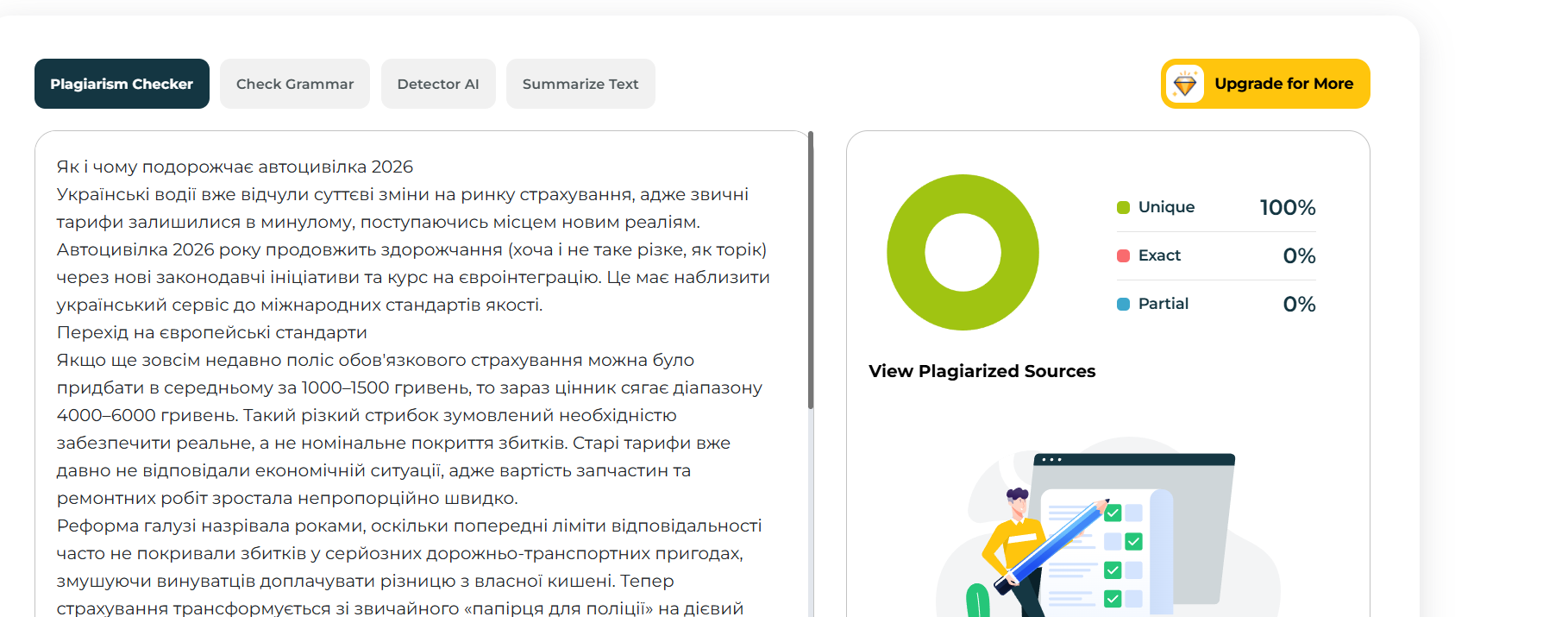Click the Upgrade for More button
This screenshot has height=617, width=1568.
click(1265, 84)
